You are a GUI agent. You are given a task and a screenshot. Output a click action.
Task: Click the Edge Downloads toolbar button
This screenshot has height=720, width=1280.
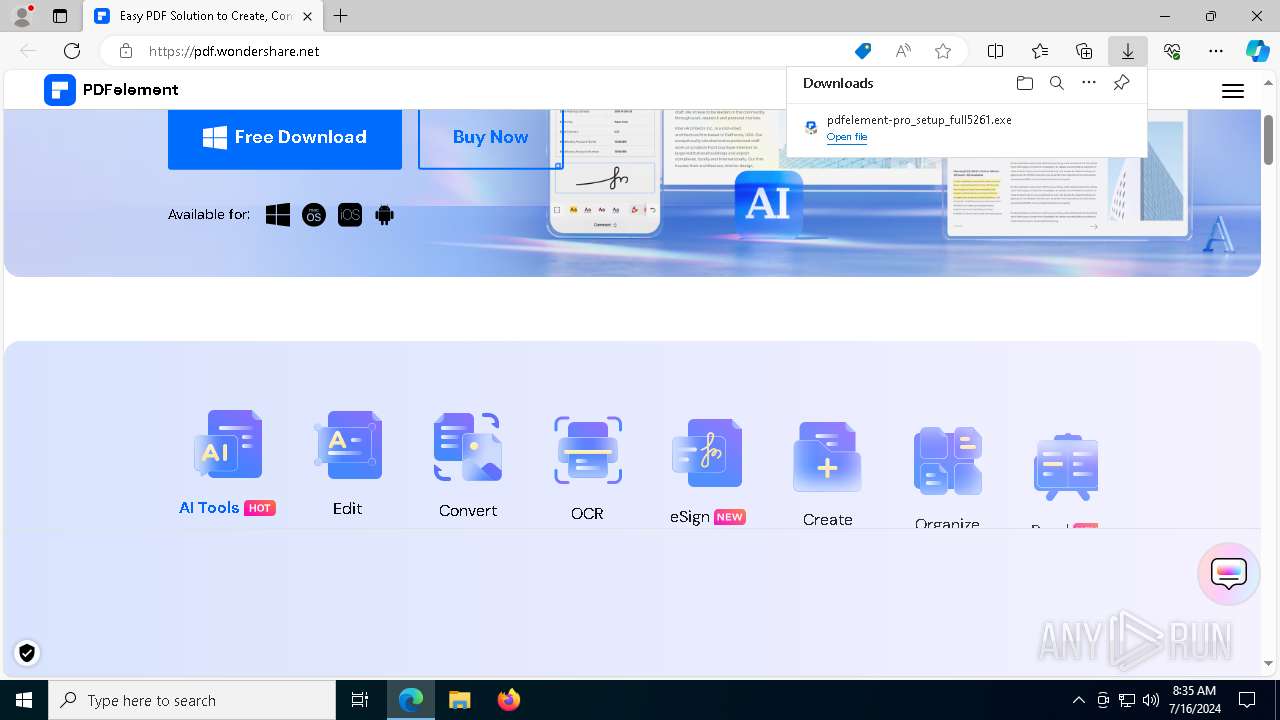1127,51
